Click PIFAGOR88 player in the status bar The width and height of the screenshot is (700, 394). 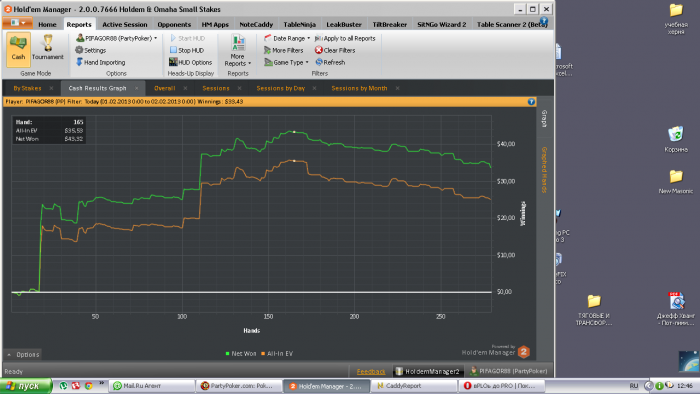pos(508,371)
